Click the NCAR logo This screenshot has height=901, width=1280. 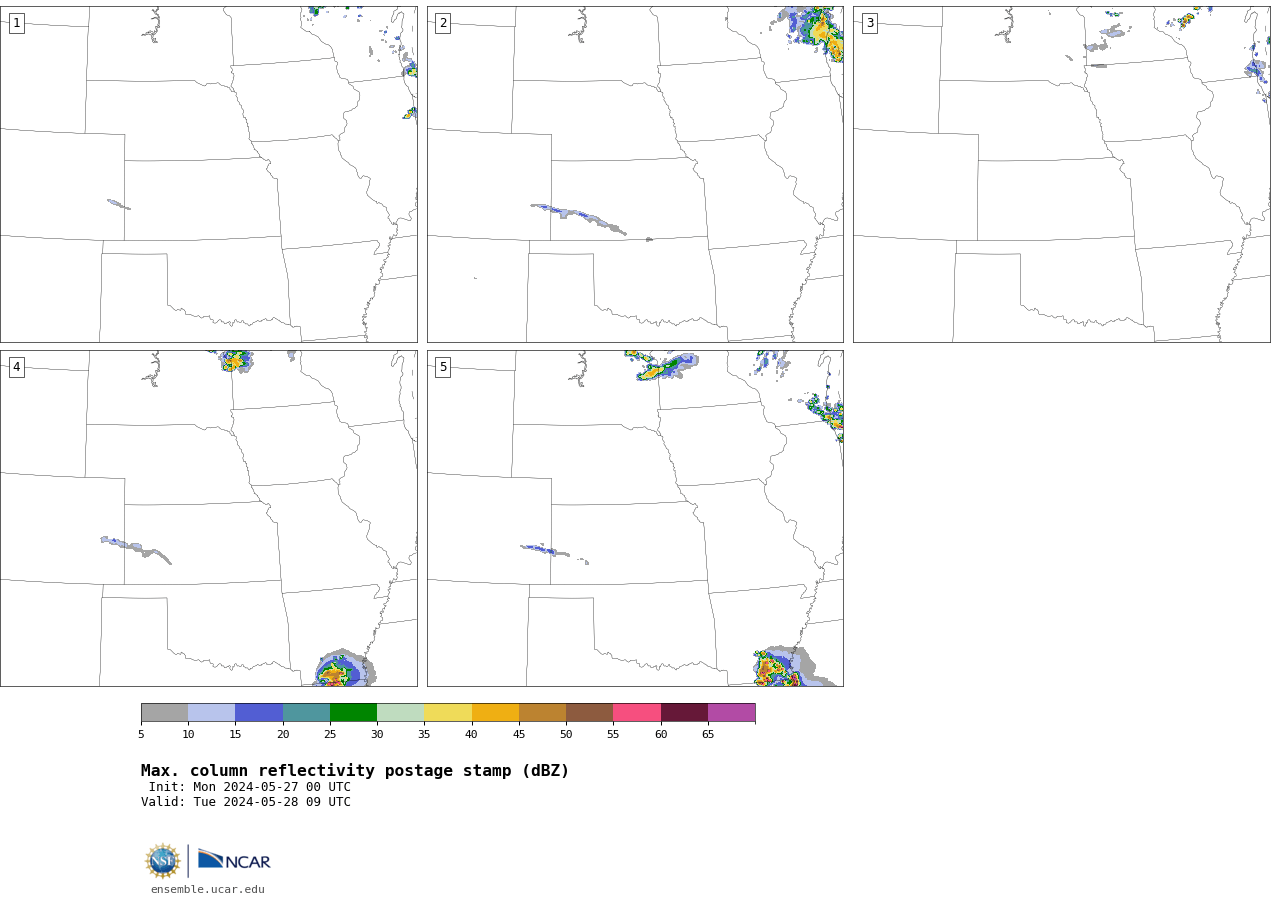[234, 860]
